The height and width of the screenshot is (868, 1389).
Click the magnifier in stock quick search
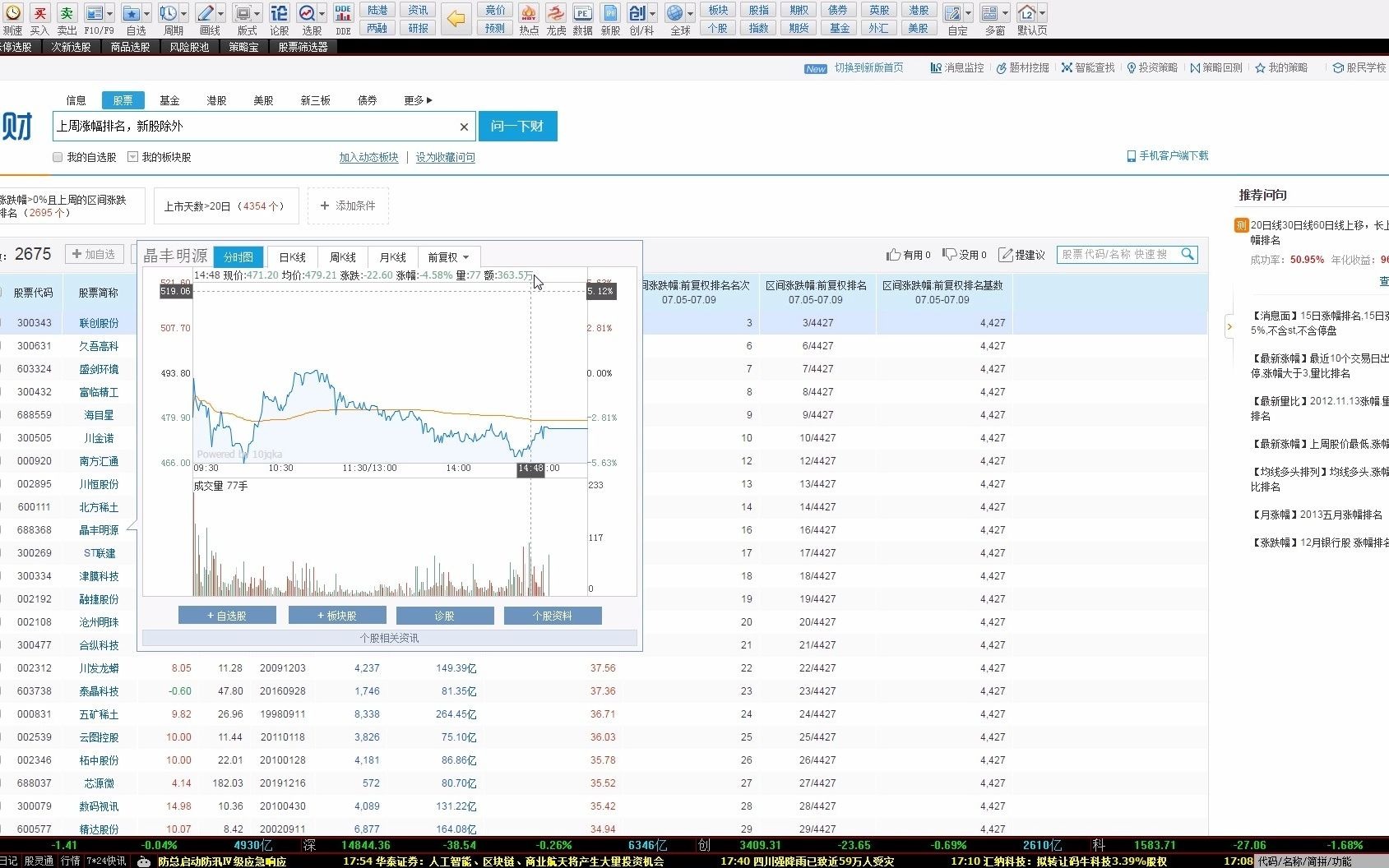(x=1188, y=254)
